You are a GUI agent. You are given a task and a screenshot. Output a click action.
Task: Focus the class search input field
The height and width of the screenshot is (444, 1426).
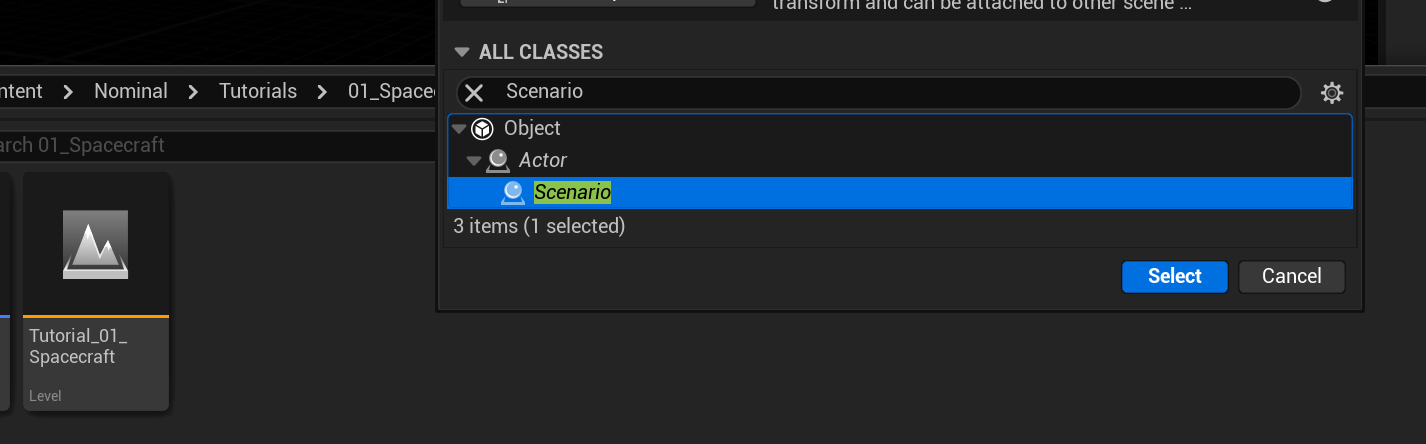pyautogui.click(x=890, y=92)
